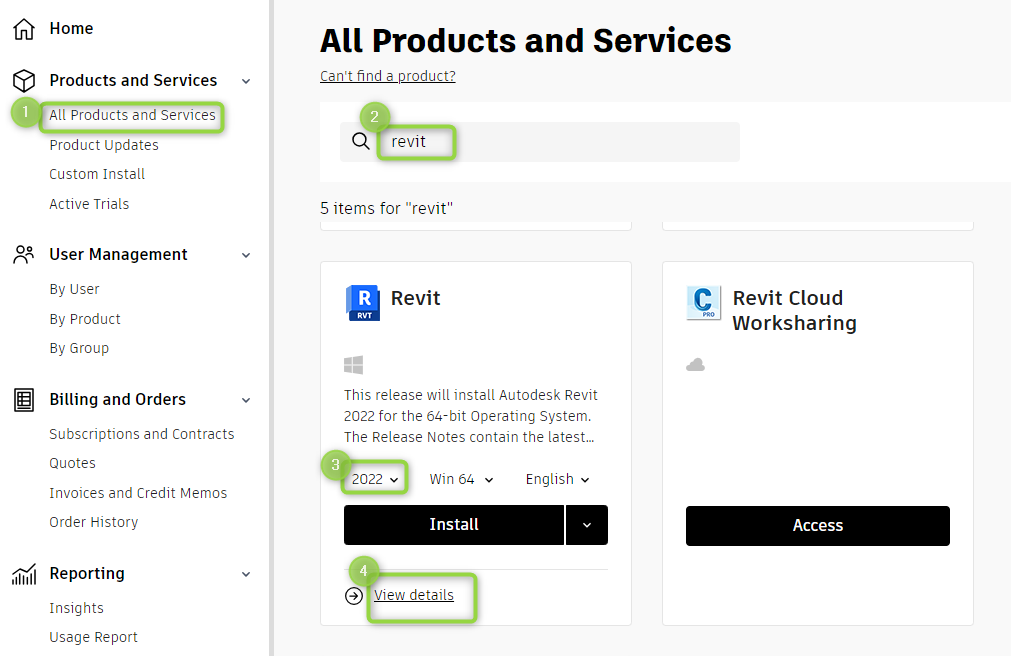Screen dimensions: 1011x656
Task: Click the Reporting chart icon
Action: [23, 573]
